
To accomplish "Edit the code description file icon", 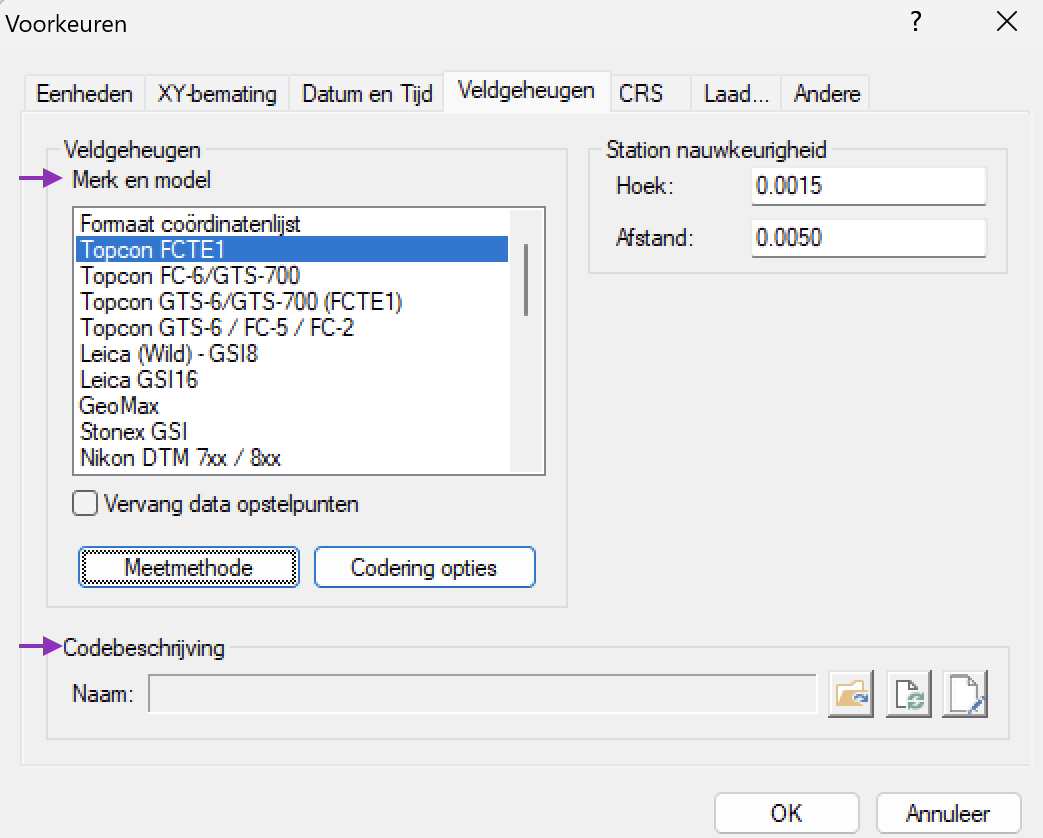I will tap(965, 694).
